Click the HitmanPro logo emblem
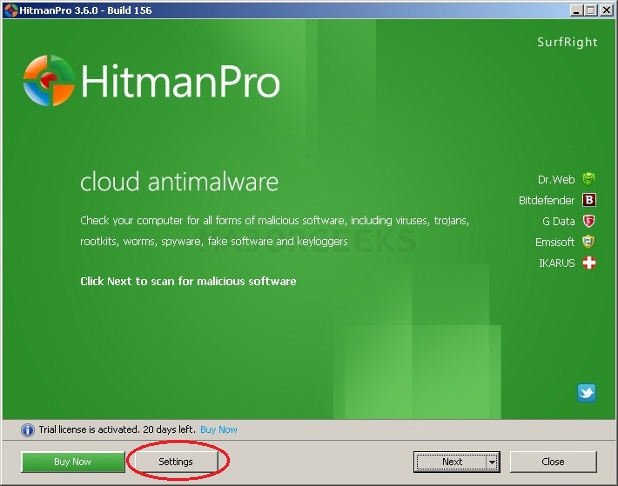 (48, 81)
